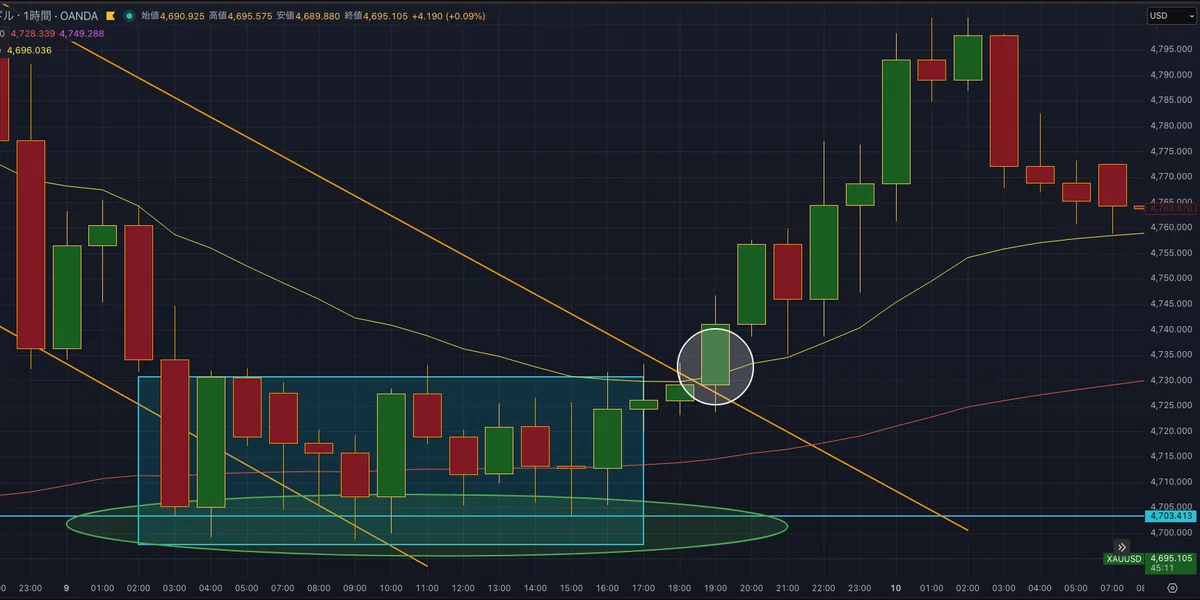Click time axis label 17:00
The height and width of the screenshot is (600, 1200).
pyautogui.click(x=643, y=588)
